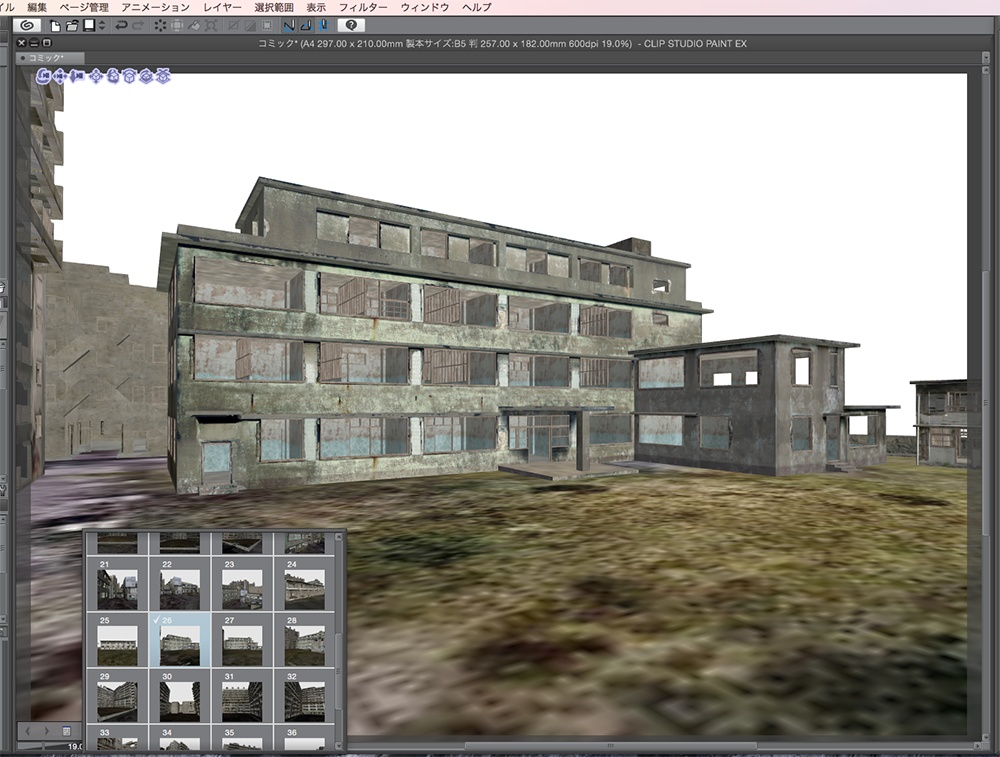The height and width of the screenshot is (757, 1000).
Task: Toggle Snap to Grid
Action: coord(323,26)
